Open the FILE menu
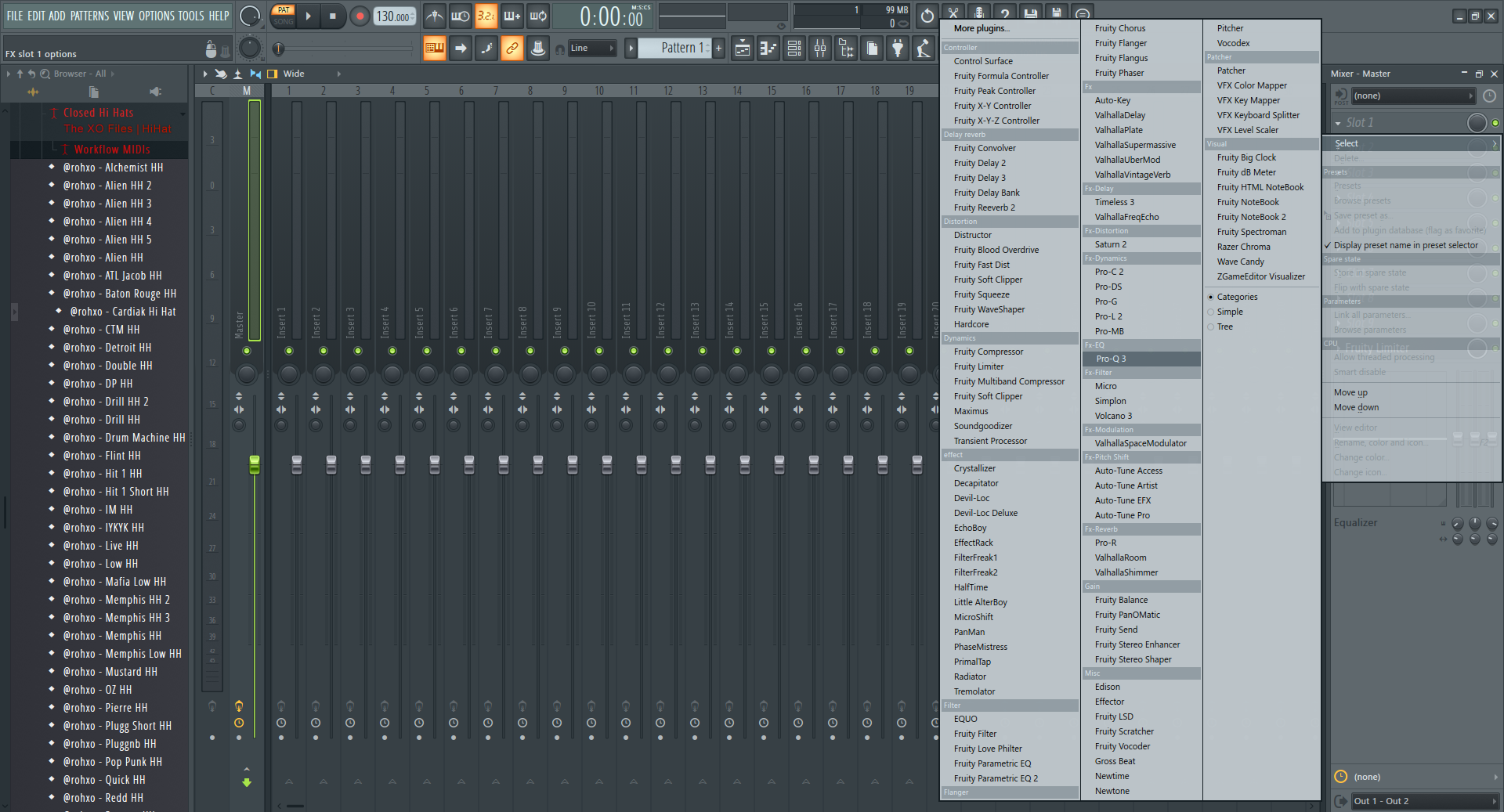The height and width of the screenshot is (812, 1504). [15, 16]
